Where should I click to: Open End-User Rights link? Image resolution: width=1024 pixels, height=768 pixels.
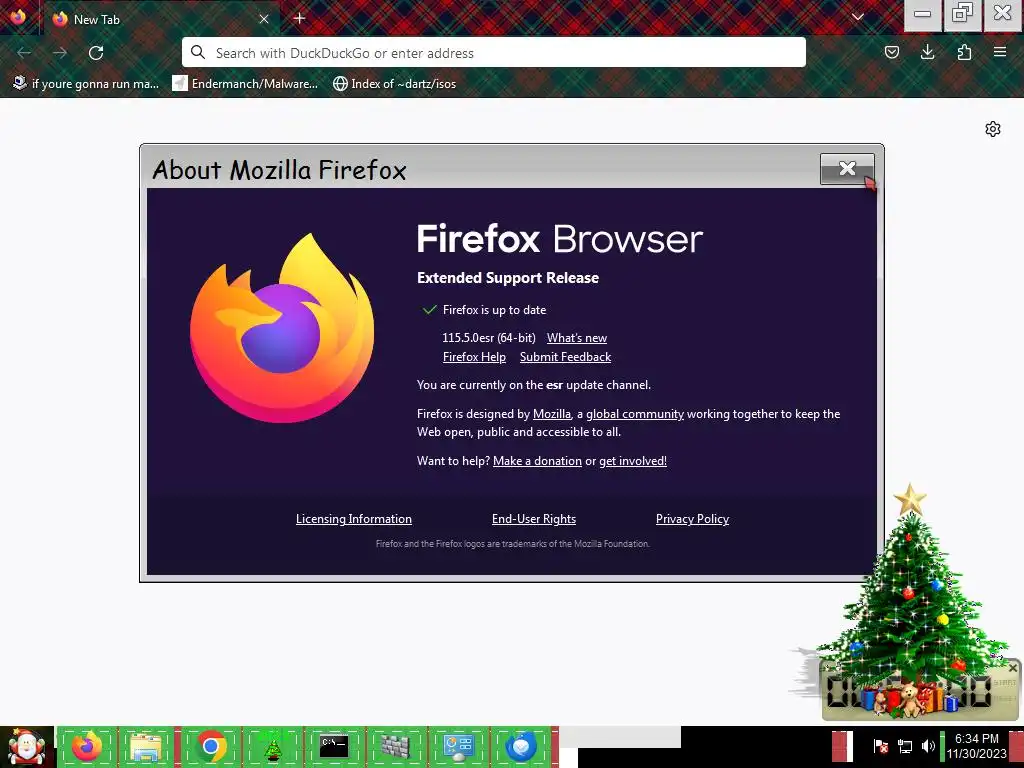pos(534,519)
